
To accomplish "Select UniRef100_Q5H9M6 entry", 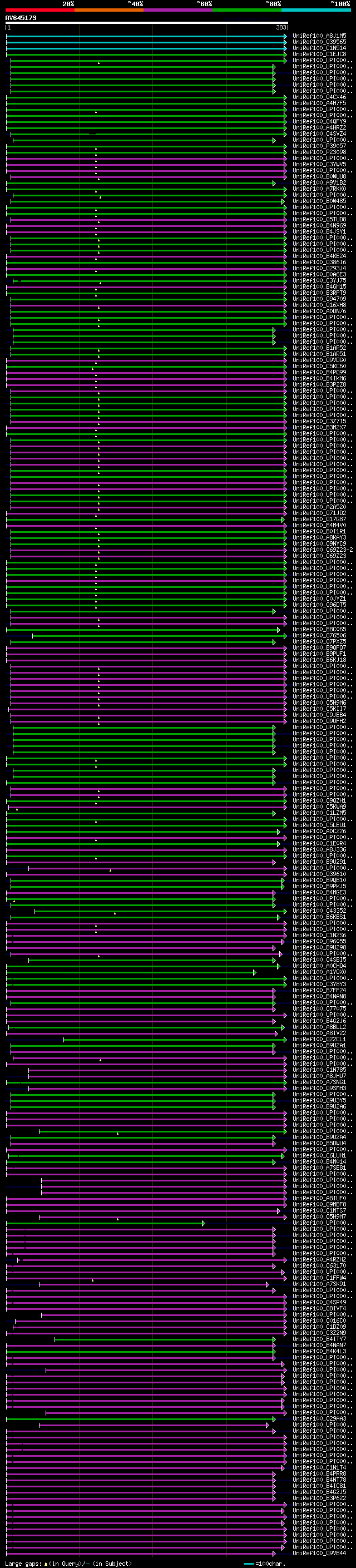I will coord(319,703).
